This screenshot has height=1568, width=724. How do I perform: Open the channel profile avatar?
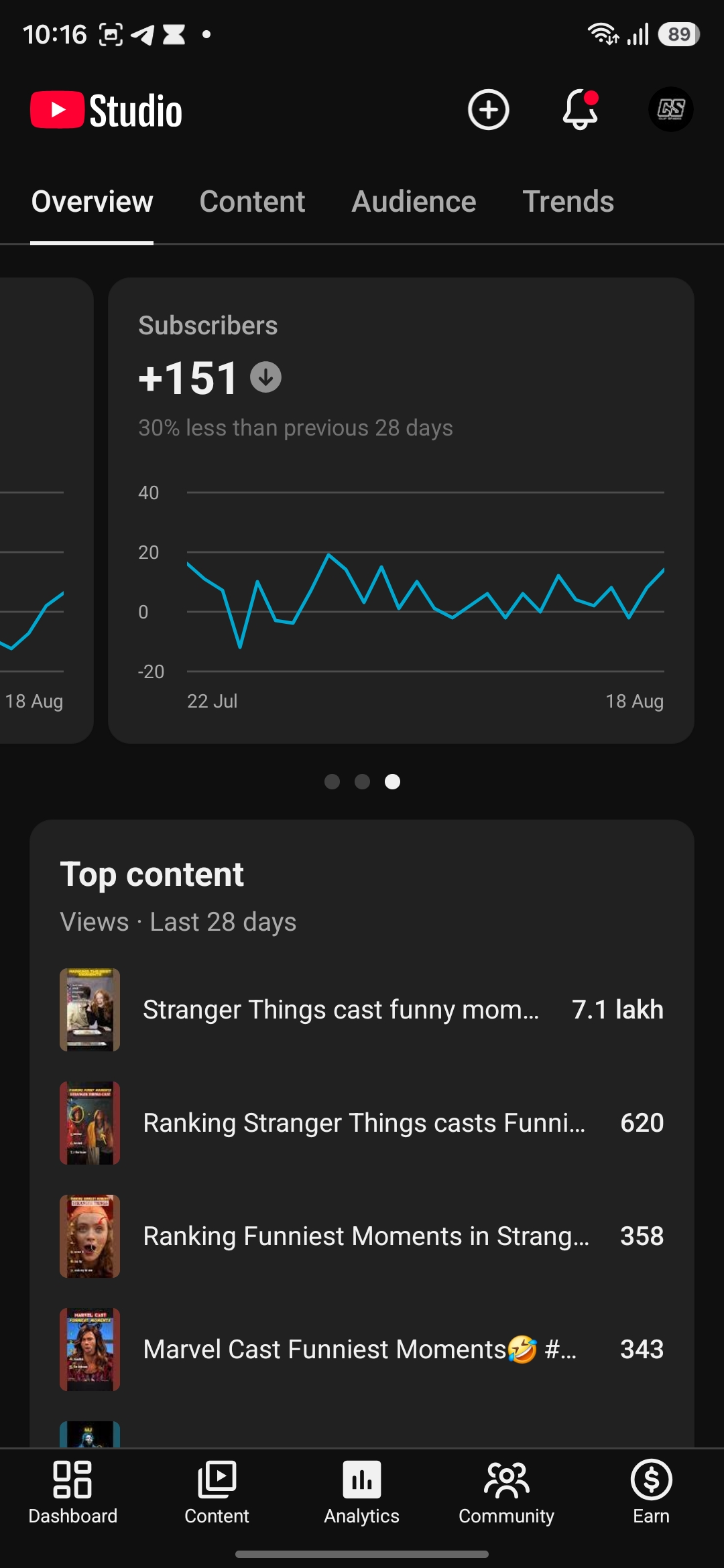click(x=670, y=109)
